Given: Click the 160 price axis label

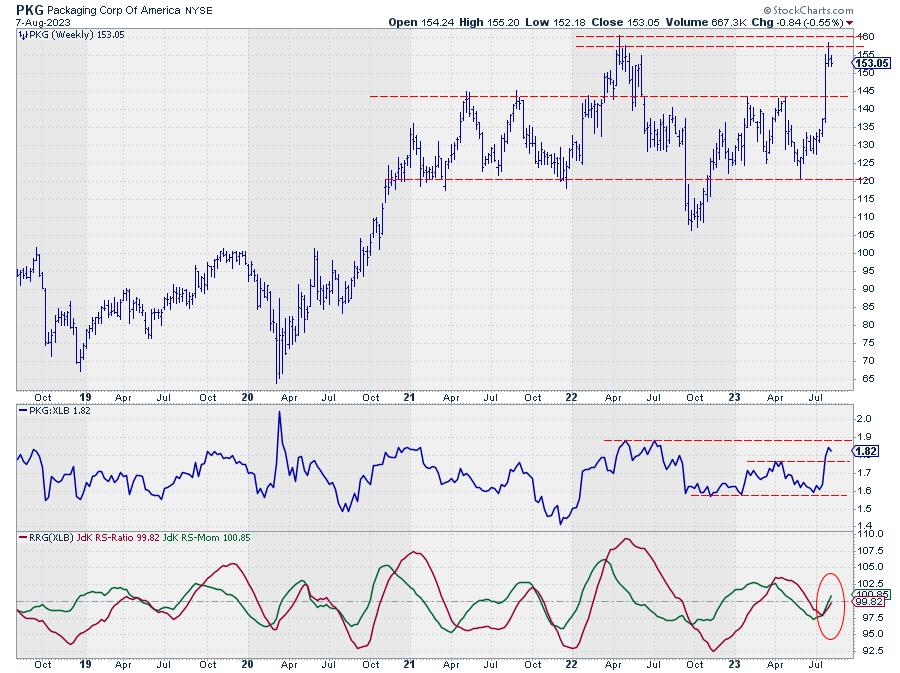Looking at the screenshot, I should [x=866, y=37].
